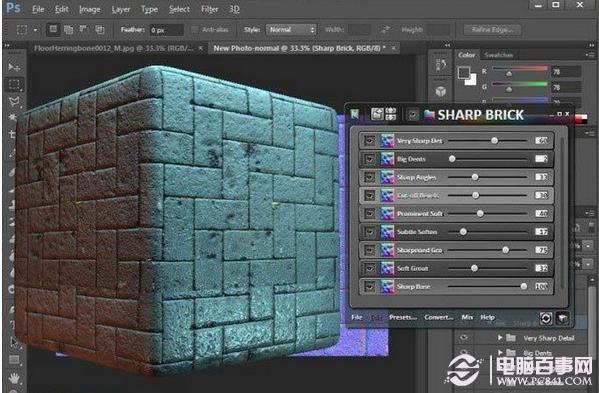Open the 3D cube panel dock icon

click(441, 91)
